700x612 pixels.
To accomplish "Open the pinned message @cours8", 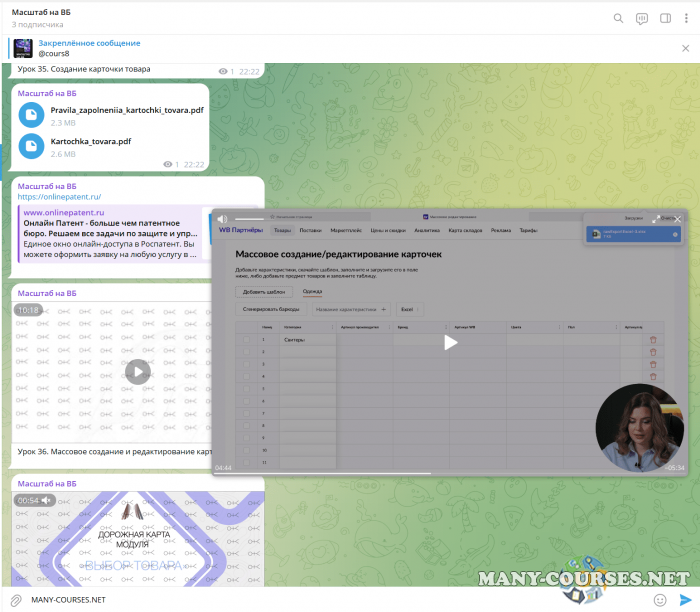I will click(90, 48).
